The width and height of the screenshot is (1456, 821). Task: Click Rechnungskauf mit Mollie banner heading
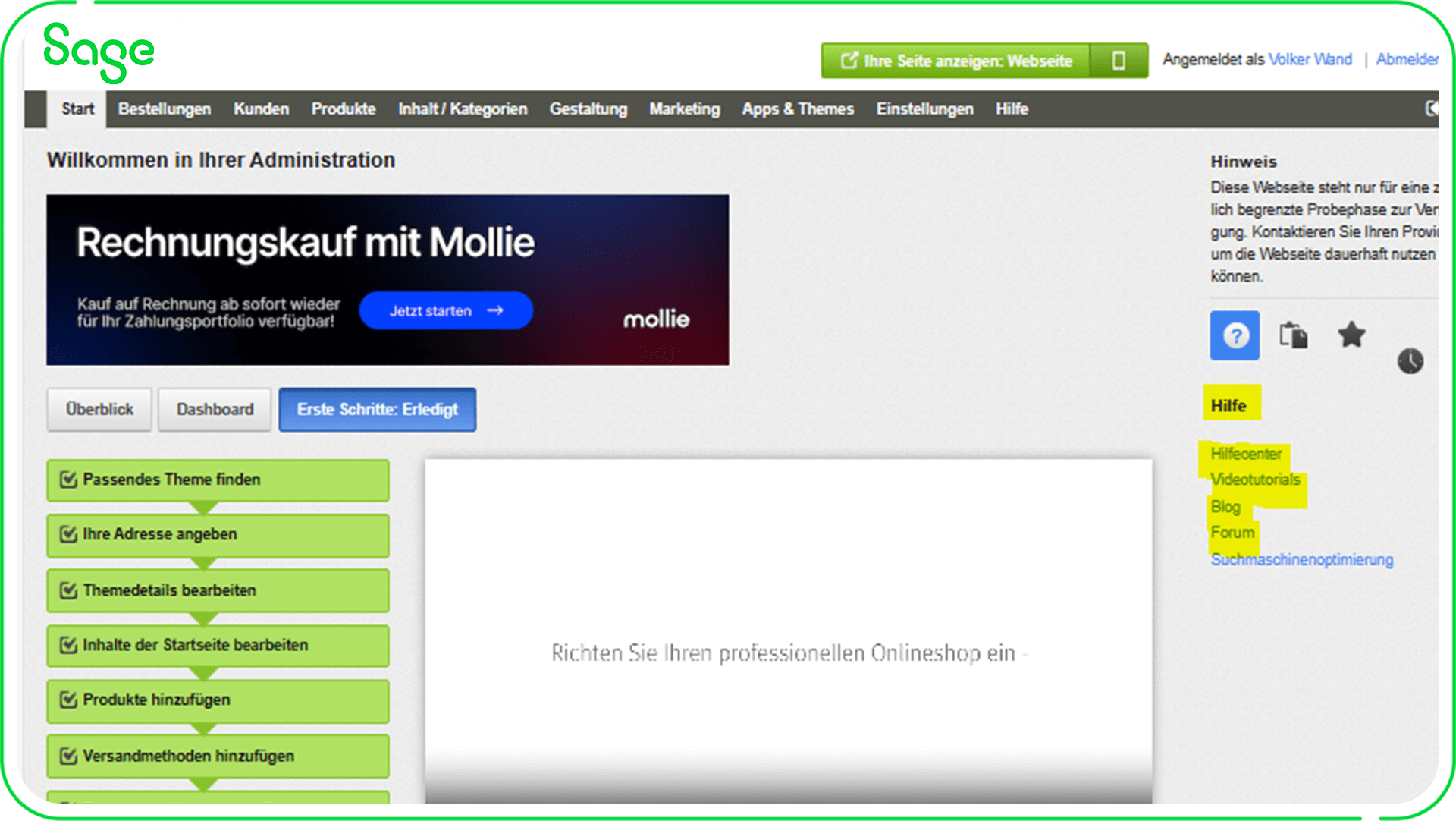pos(306,243)
